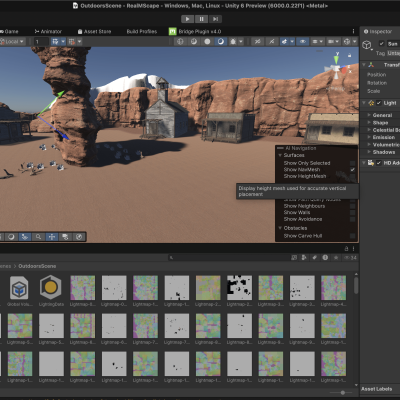400x400 pixels.
Task: Toggle 2D view white circle icon
Action: pyautogui.click(x=207, y=42)
